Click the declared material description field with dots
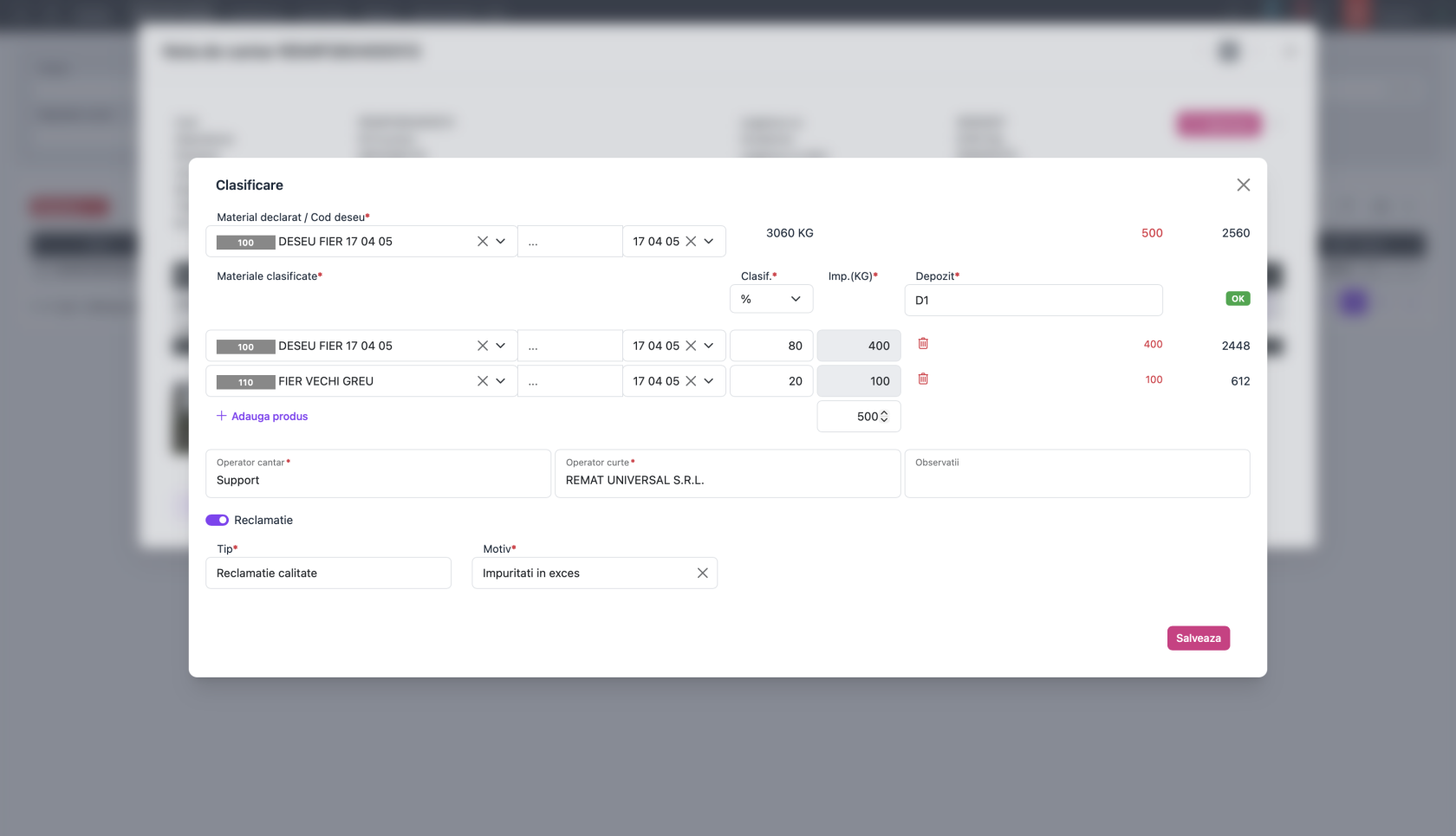 [570, 242]
